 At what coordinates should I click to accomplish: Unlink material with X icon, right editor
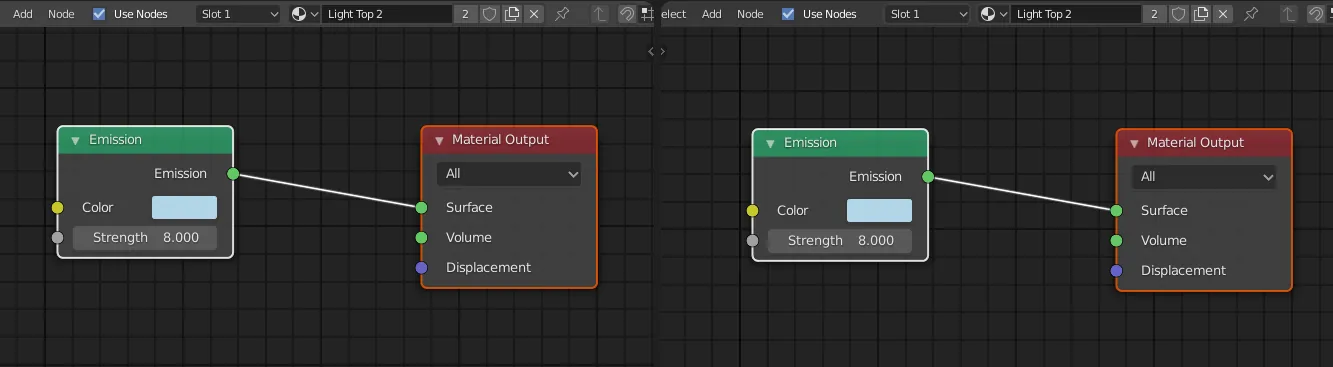[1223, 14]
